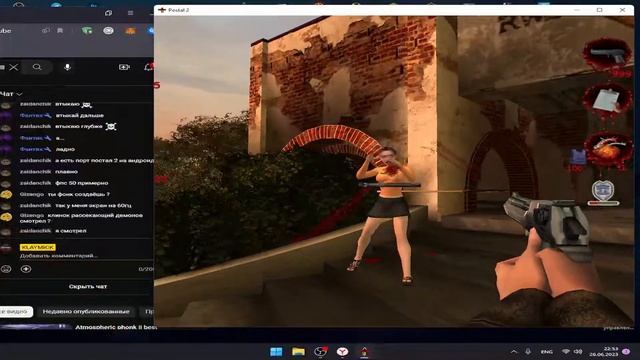The width and height of the screenshot is (640, 360).
Task: Open the create video camera icon
Action: (124, 67)
